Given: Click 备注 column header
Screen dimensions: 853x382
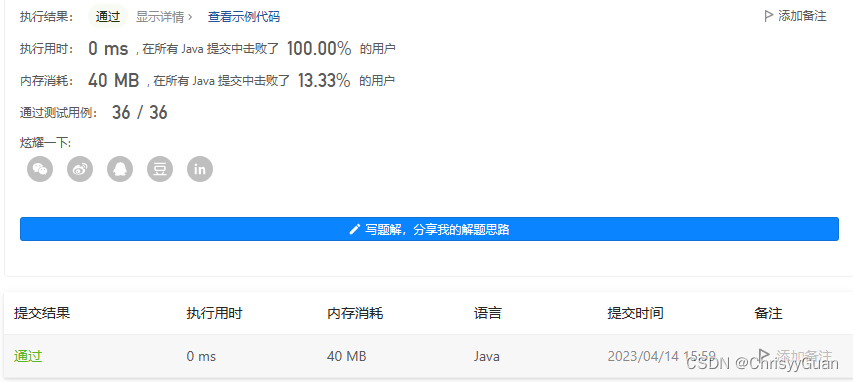Looking at the screenshot, I should pos(768,313).
